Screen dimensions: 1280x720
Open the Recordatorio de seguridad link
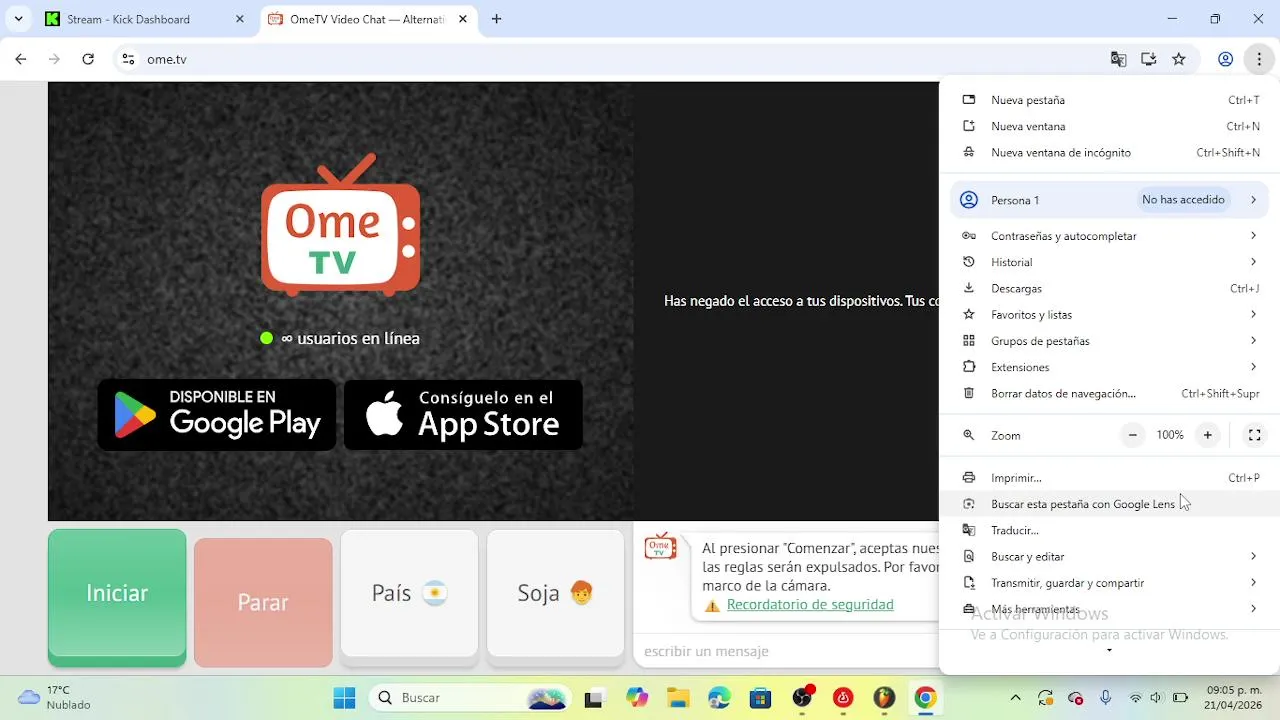tap(810, 605)
